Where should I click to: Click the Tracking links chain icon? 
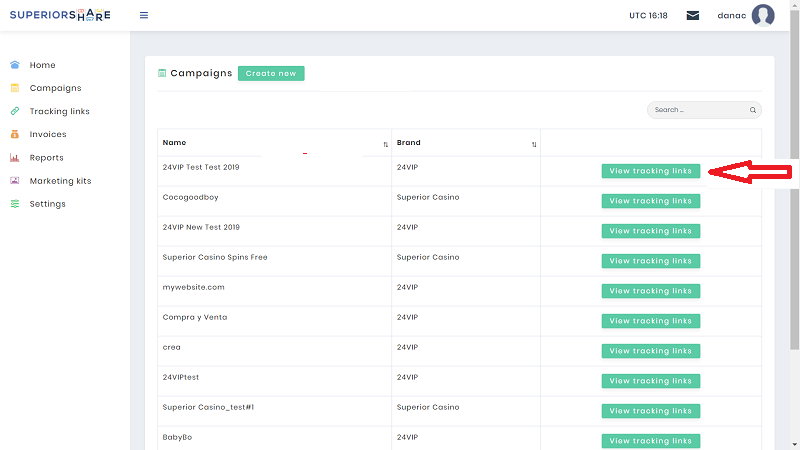click(x=15, y=111)
